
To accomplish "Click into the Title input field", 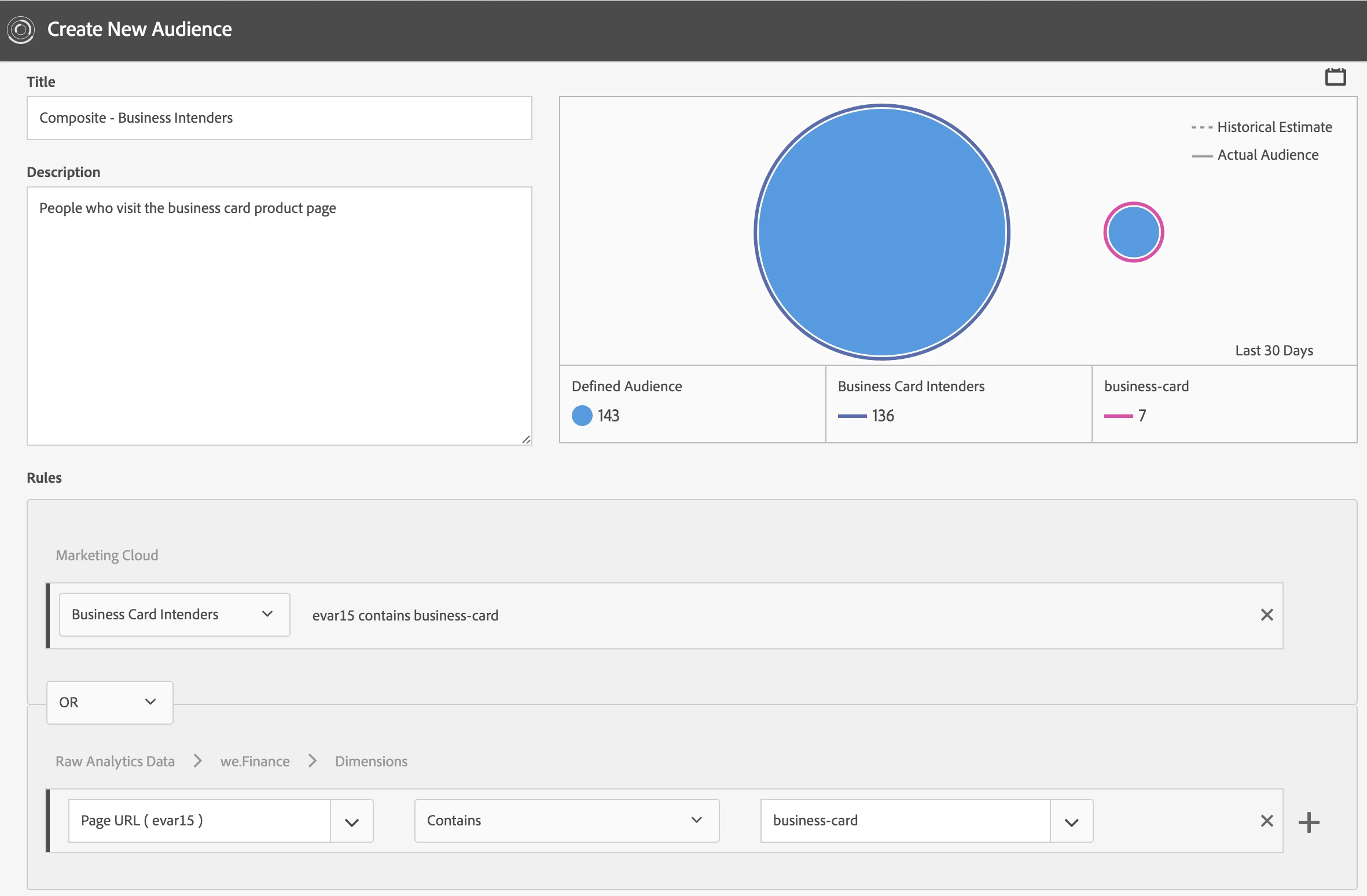I will coord(279,118).
